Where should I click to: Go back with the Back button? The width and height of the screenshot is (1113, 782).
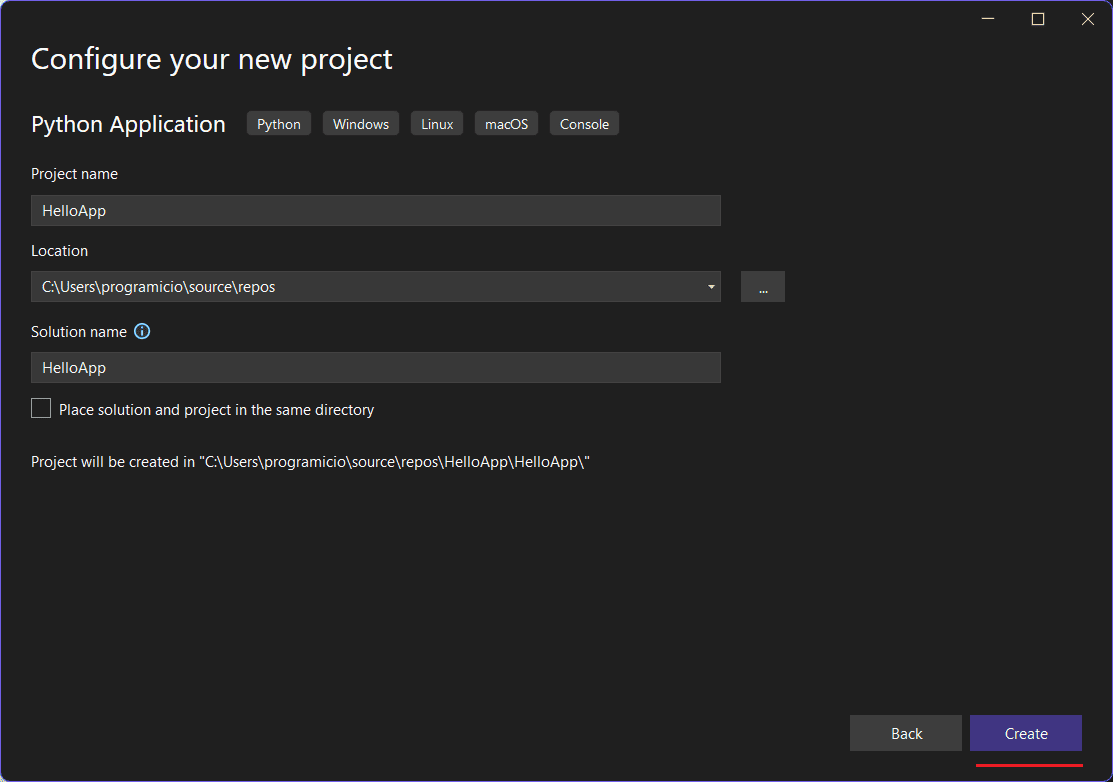906,733
